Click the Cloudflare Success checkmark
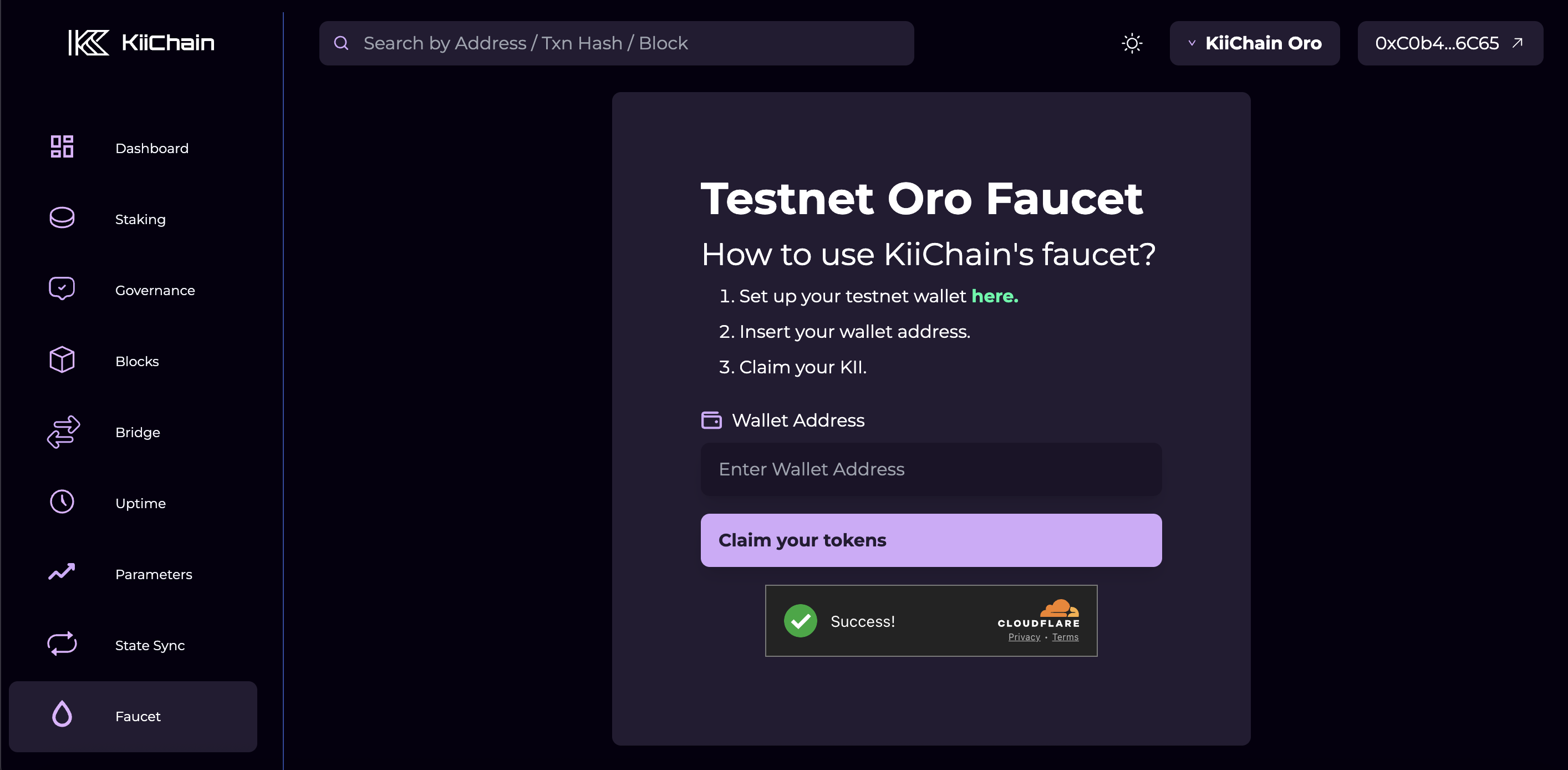The image size is (1568, 770). pos(800,621)
